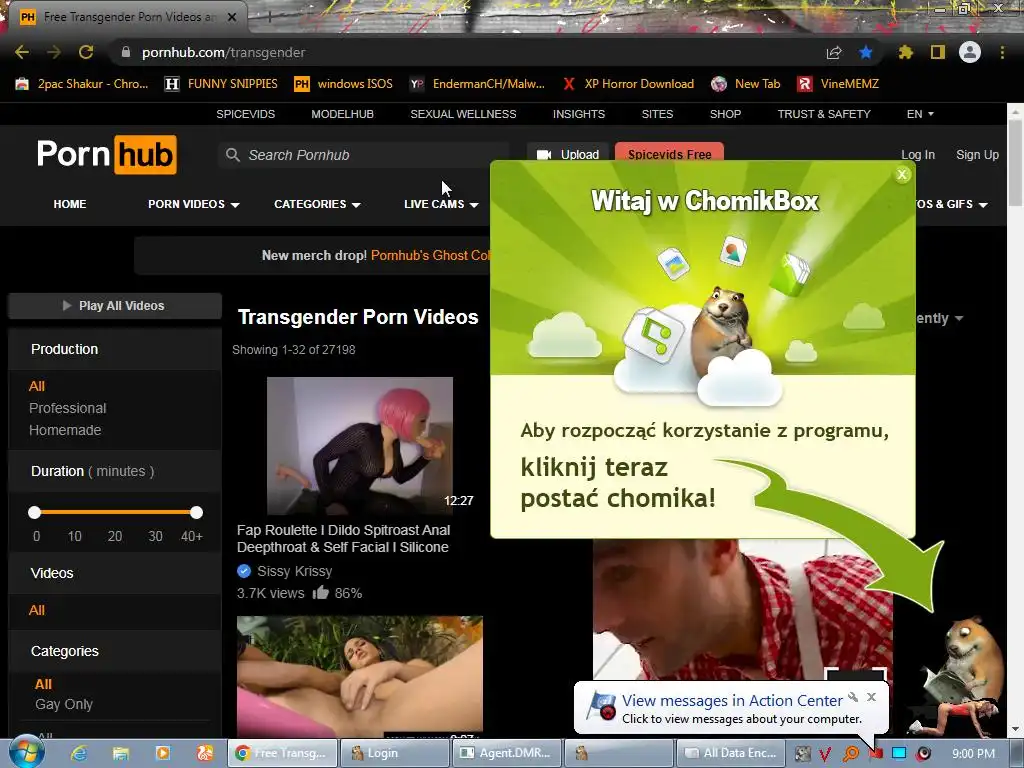The image size is (1024, 768).
Task: Close the browser tab with the X
Action: (232, 17)
